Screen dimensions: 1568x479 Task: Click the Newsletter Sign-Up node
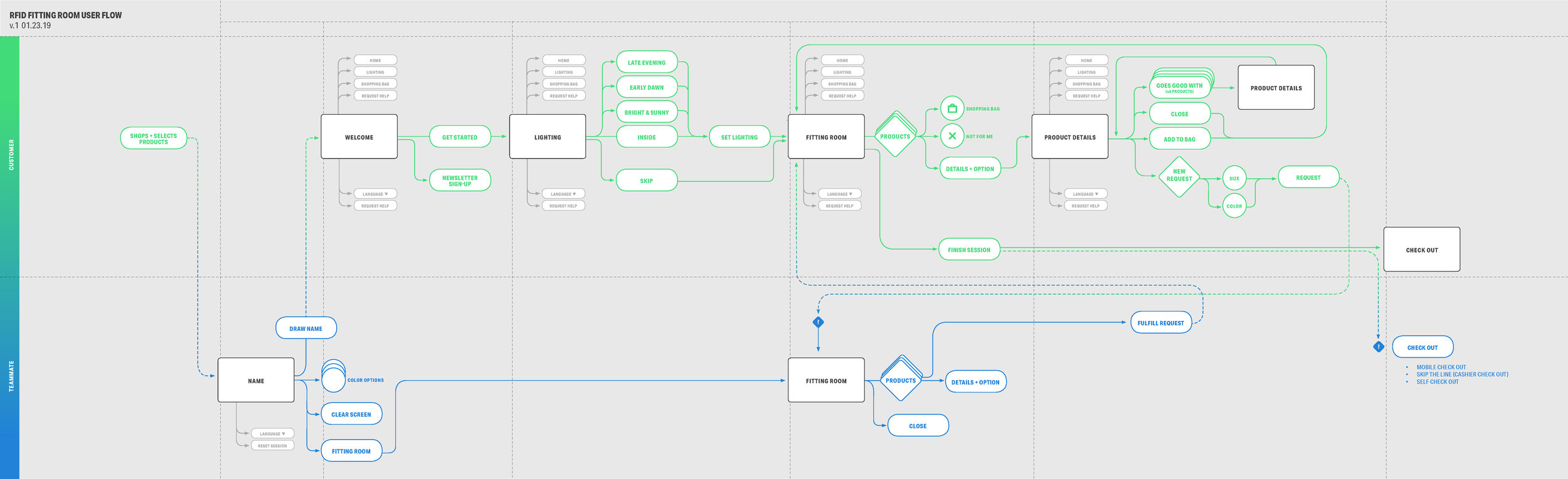(x=460, y=181)
